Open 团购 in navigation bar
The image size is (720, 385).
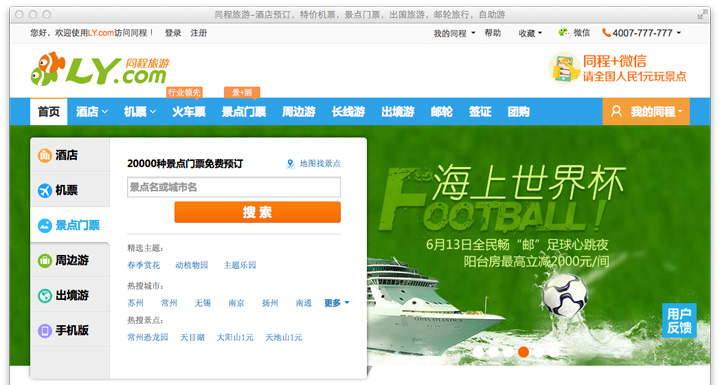pyautogui.click(x=518, y=112)
